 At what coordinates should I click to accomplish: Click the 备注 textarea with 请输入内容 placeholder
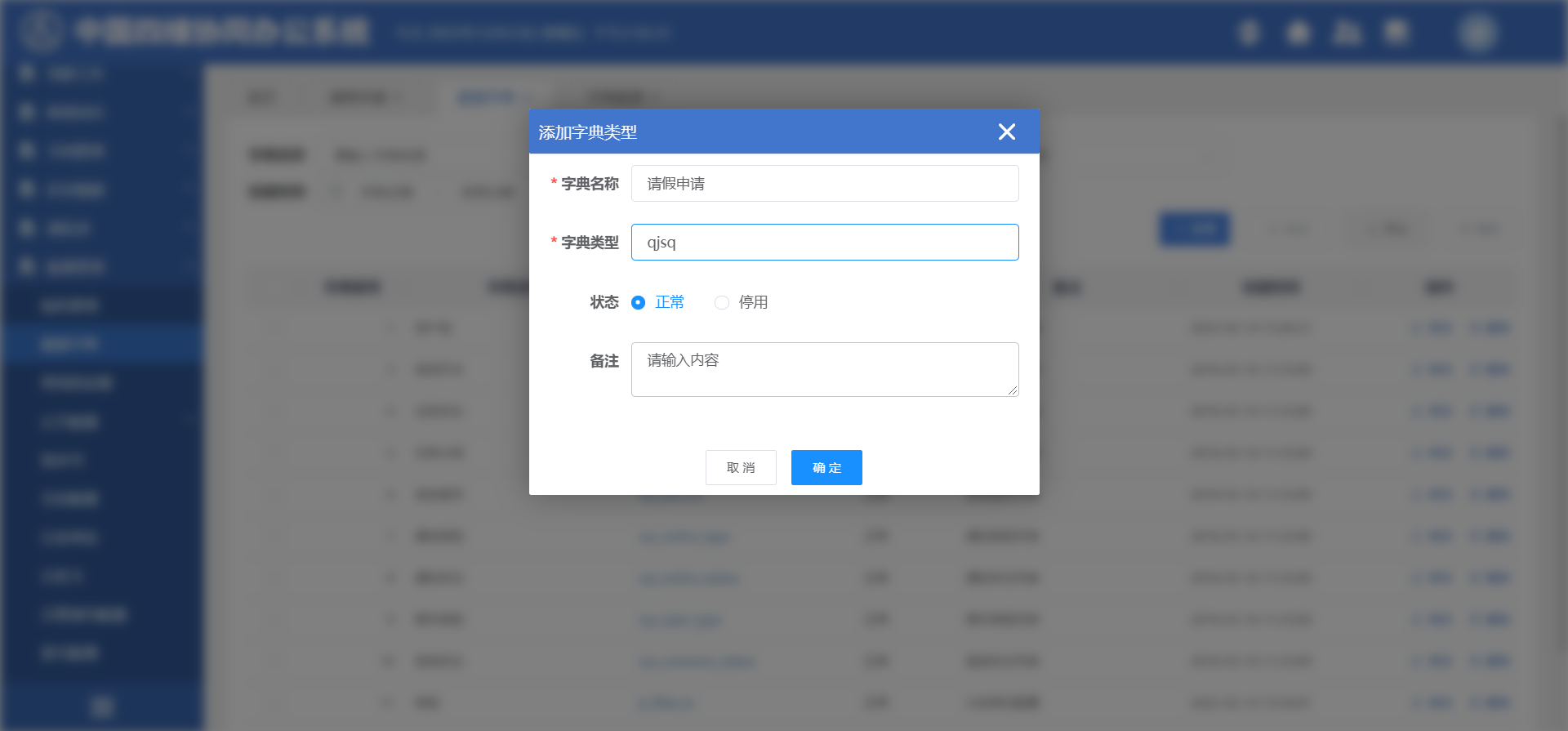point(824,369)
